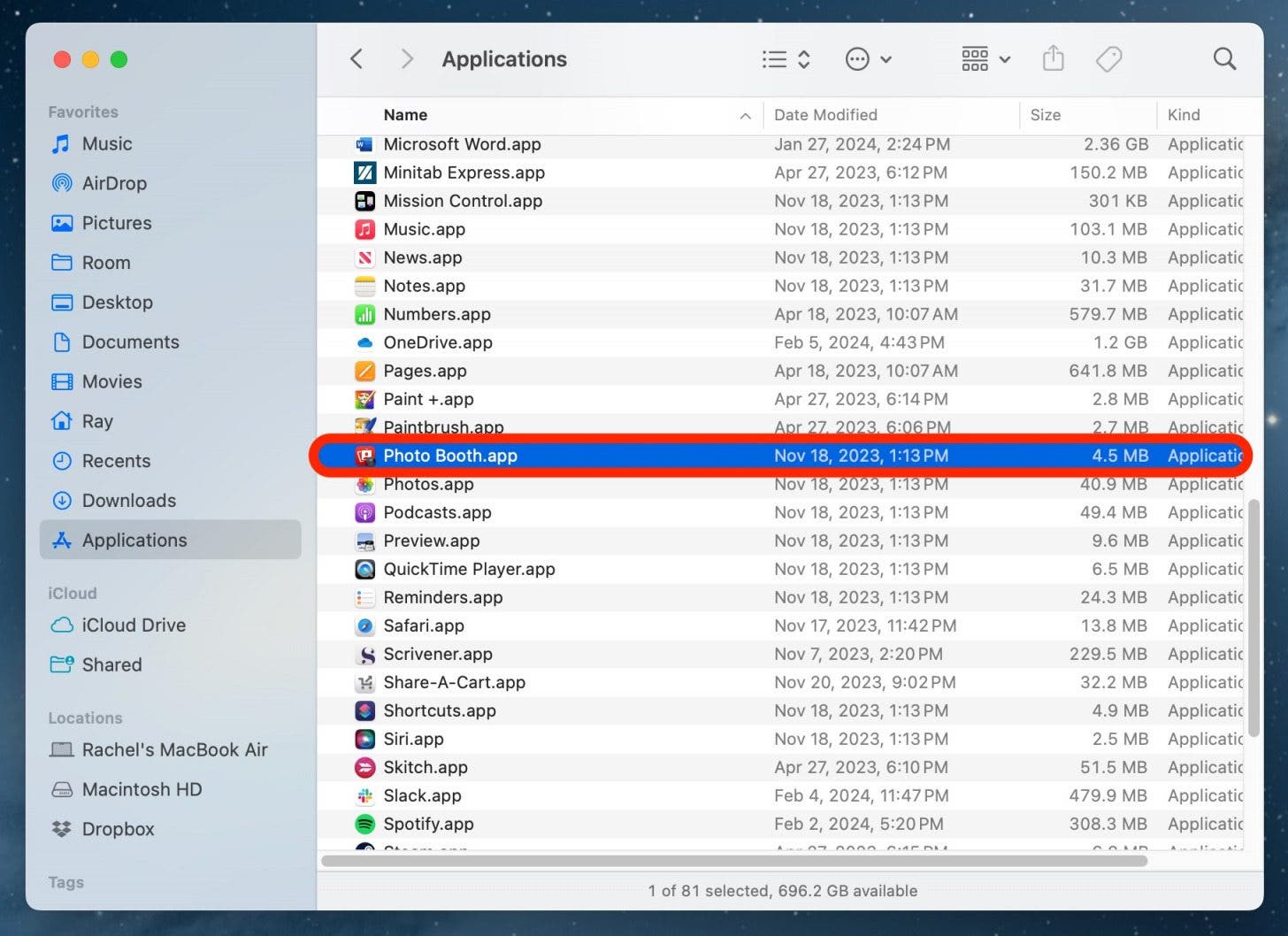Click the Safari.app compass icon

(364, 625)
